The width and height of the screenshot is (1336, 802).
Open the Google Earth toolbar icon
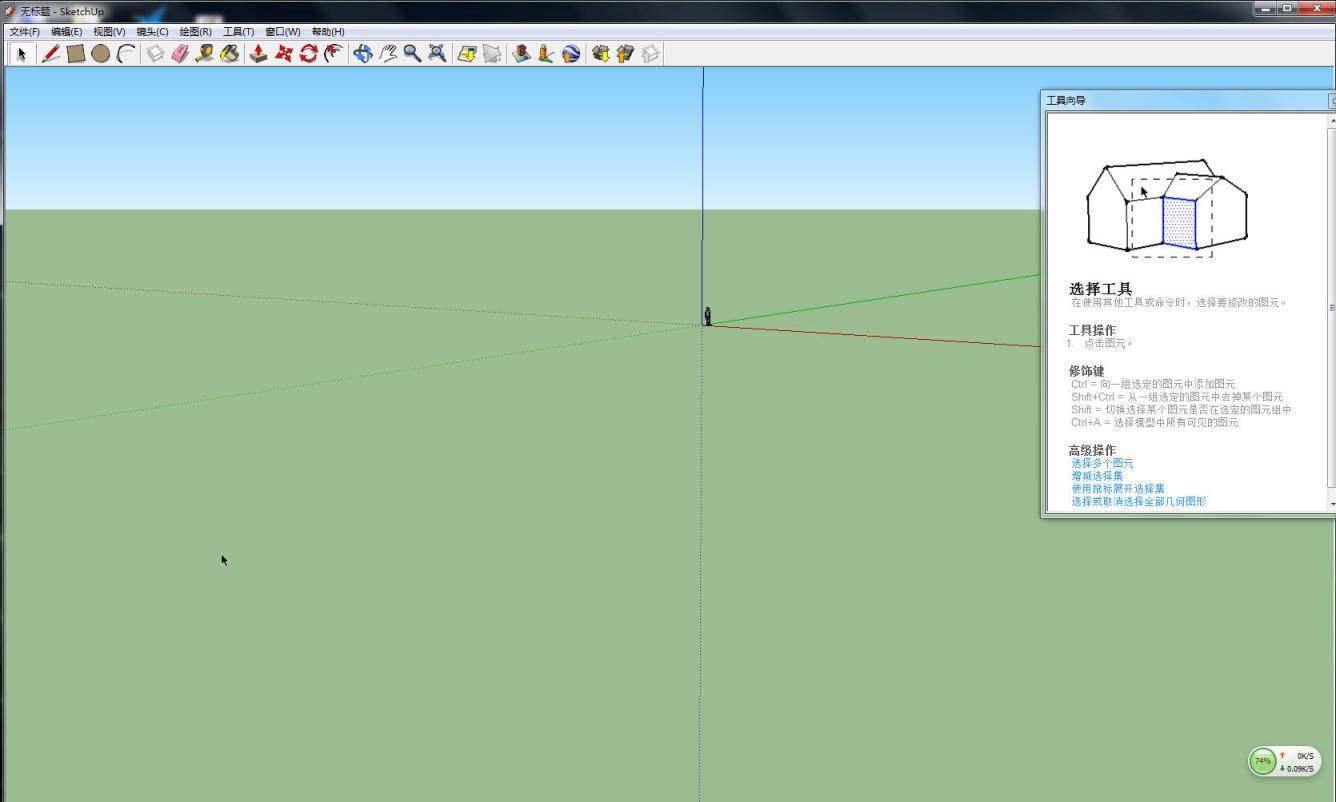pyautogui.click(x=569, y=54)
